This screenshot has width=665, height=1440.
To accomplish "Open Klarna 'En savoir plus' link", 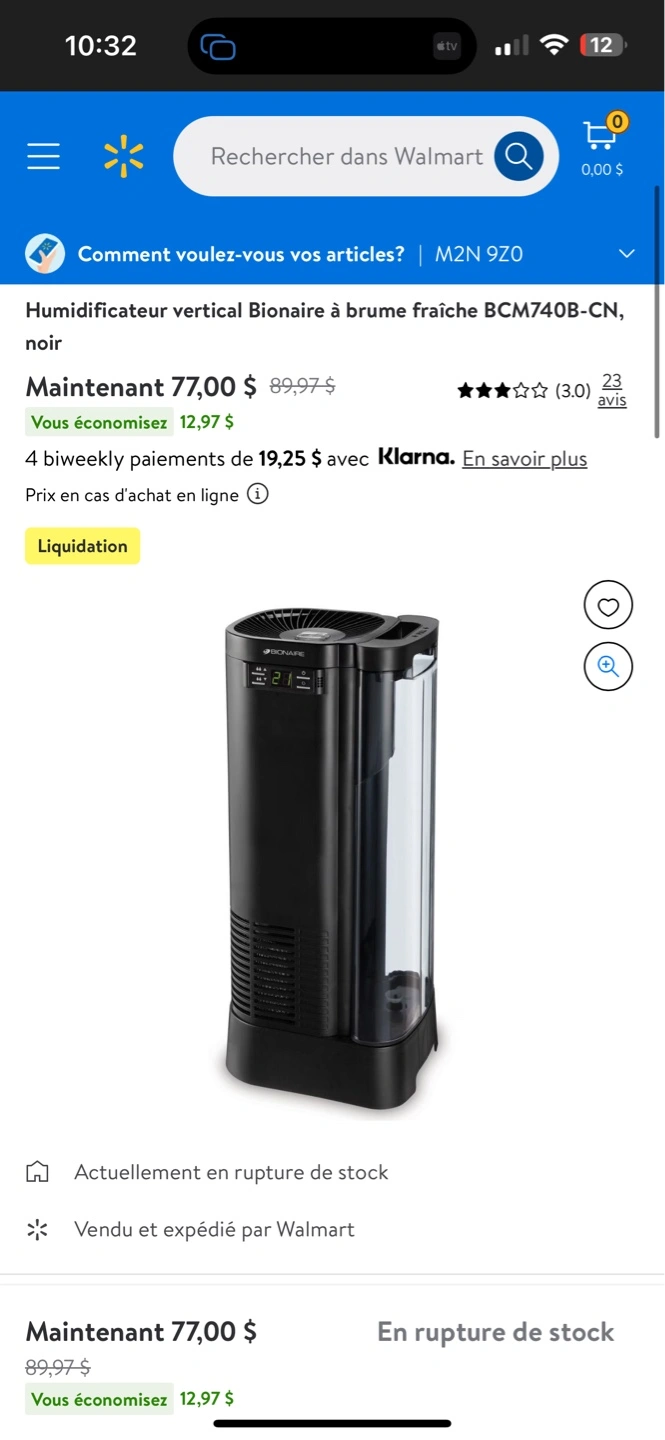I will click(525, 459).
